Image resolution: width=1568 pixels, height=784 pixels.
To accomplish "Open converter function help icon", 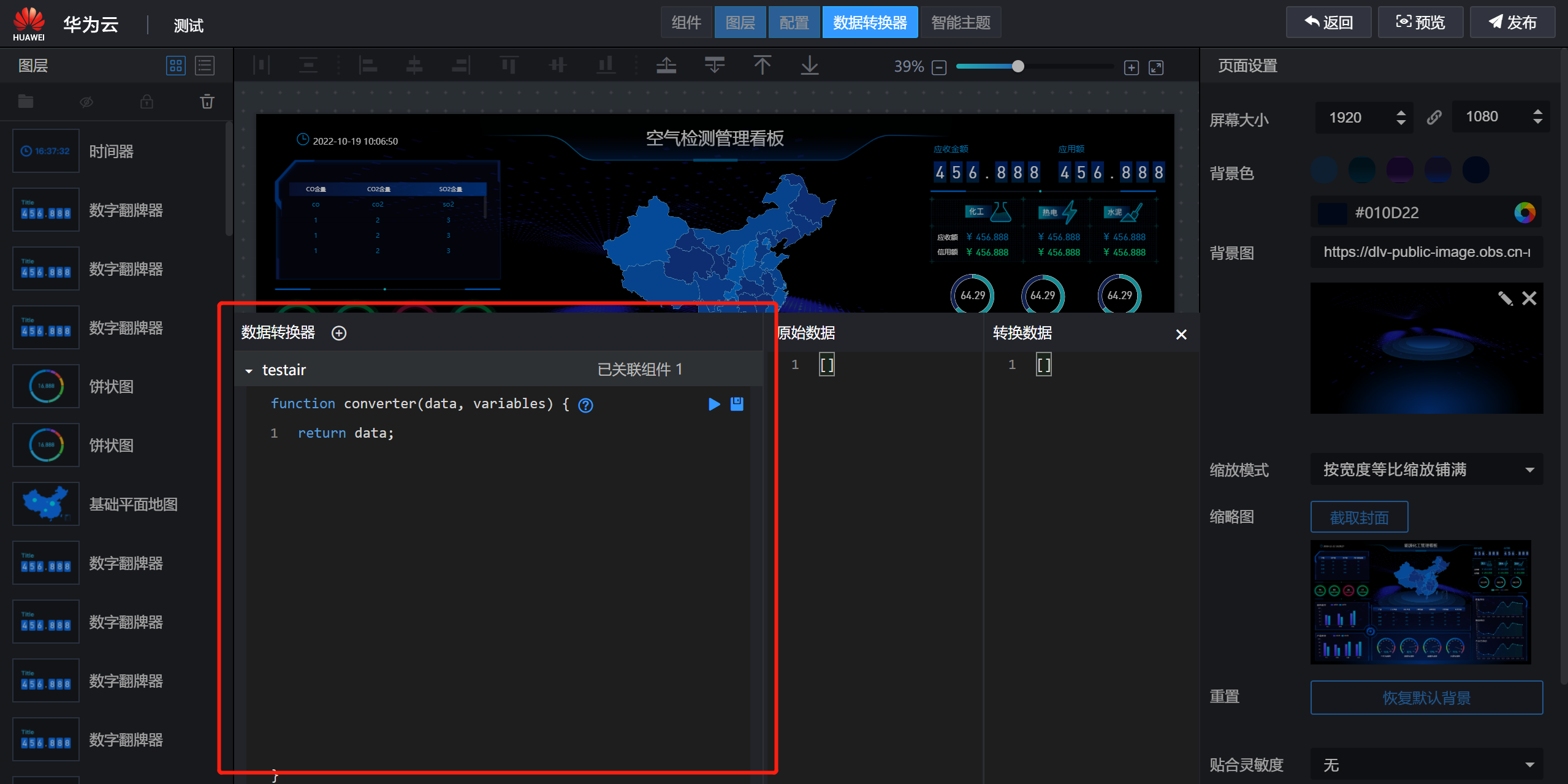I will (585, 405).
